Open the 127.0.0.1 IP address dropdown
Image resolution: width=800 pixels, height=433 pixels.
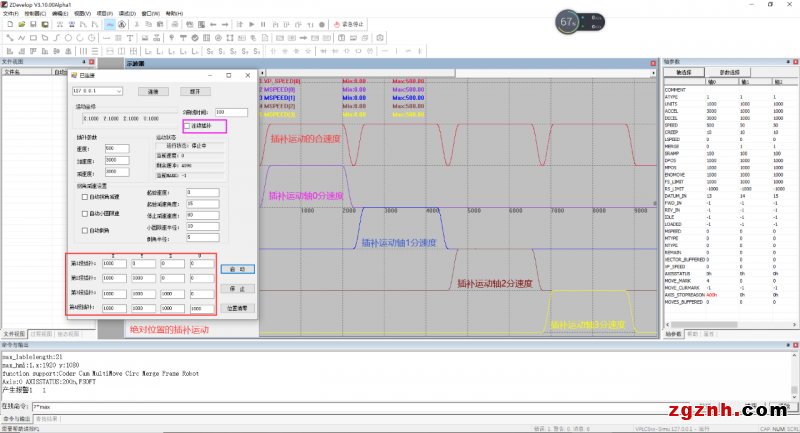tap(119, 91)
